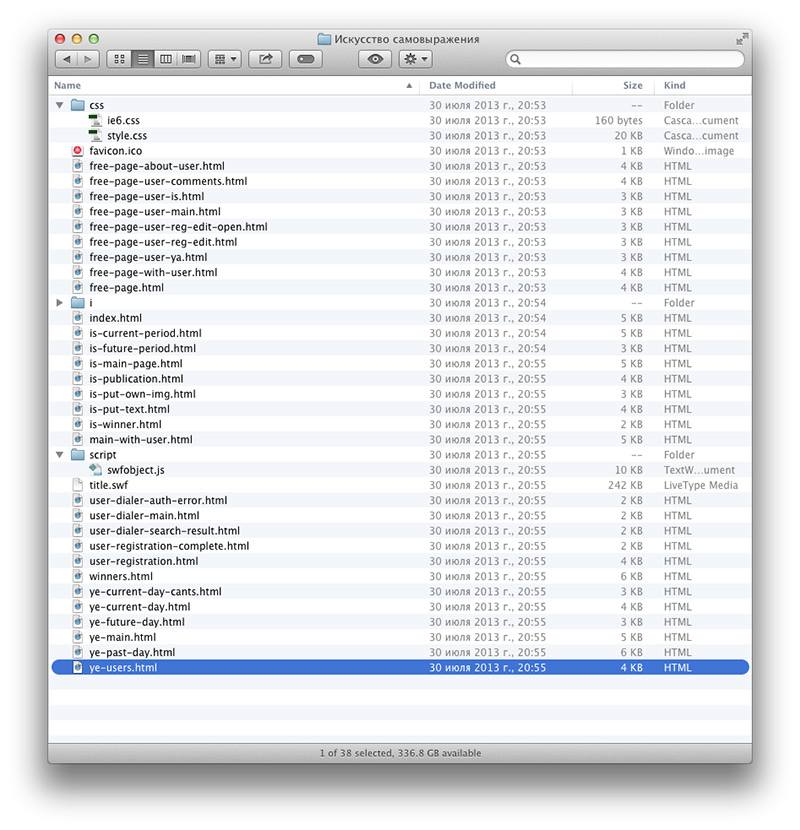Expand the i folder disclosure triangle

(x=60, y=303)
